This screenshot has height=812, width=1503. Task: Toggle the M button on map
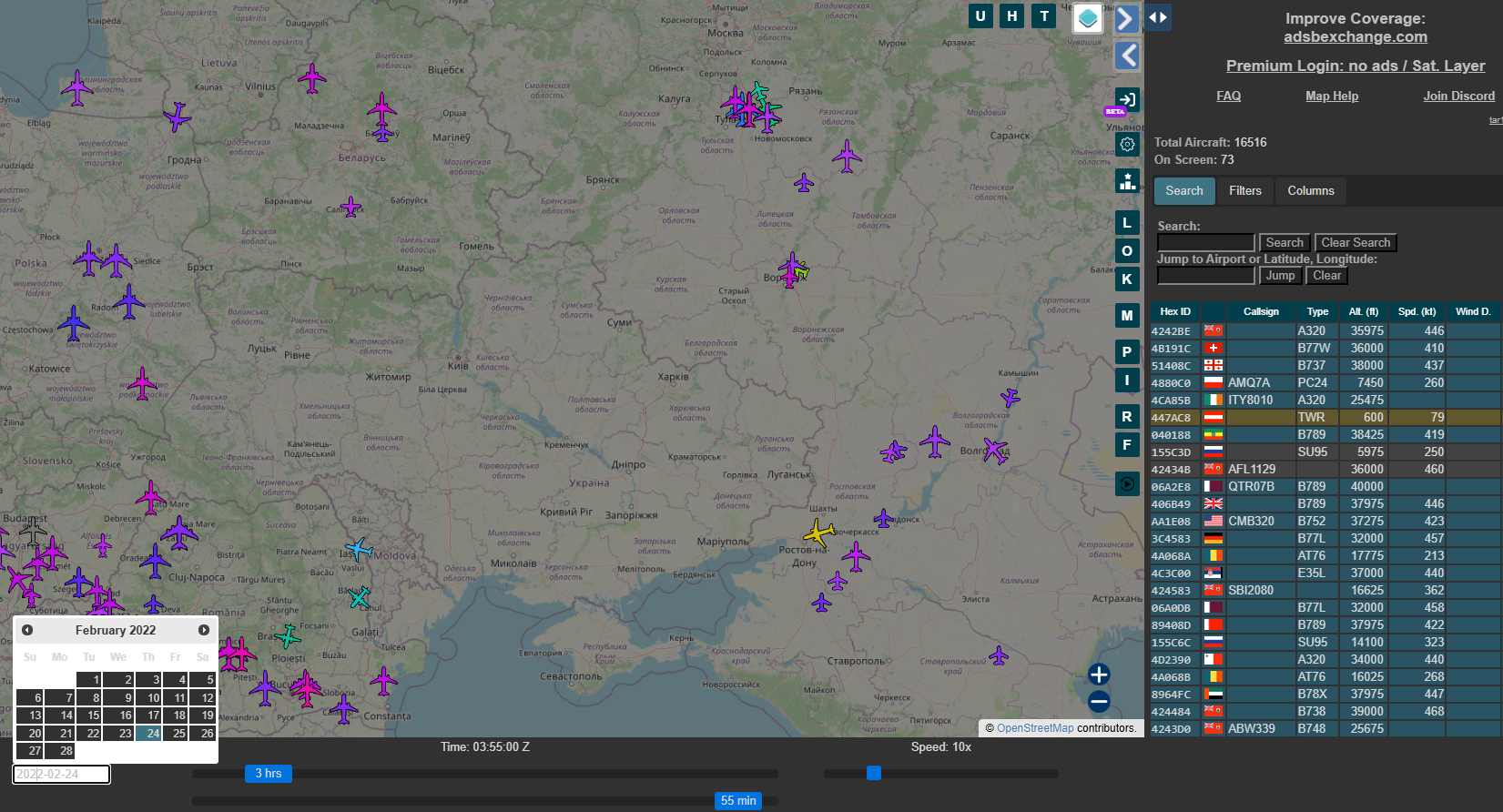(1127, 316)
